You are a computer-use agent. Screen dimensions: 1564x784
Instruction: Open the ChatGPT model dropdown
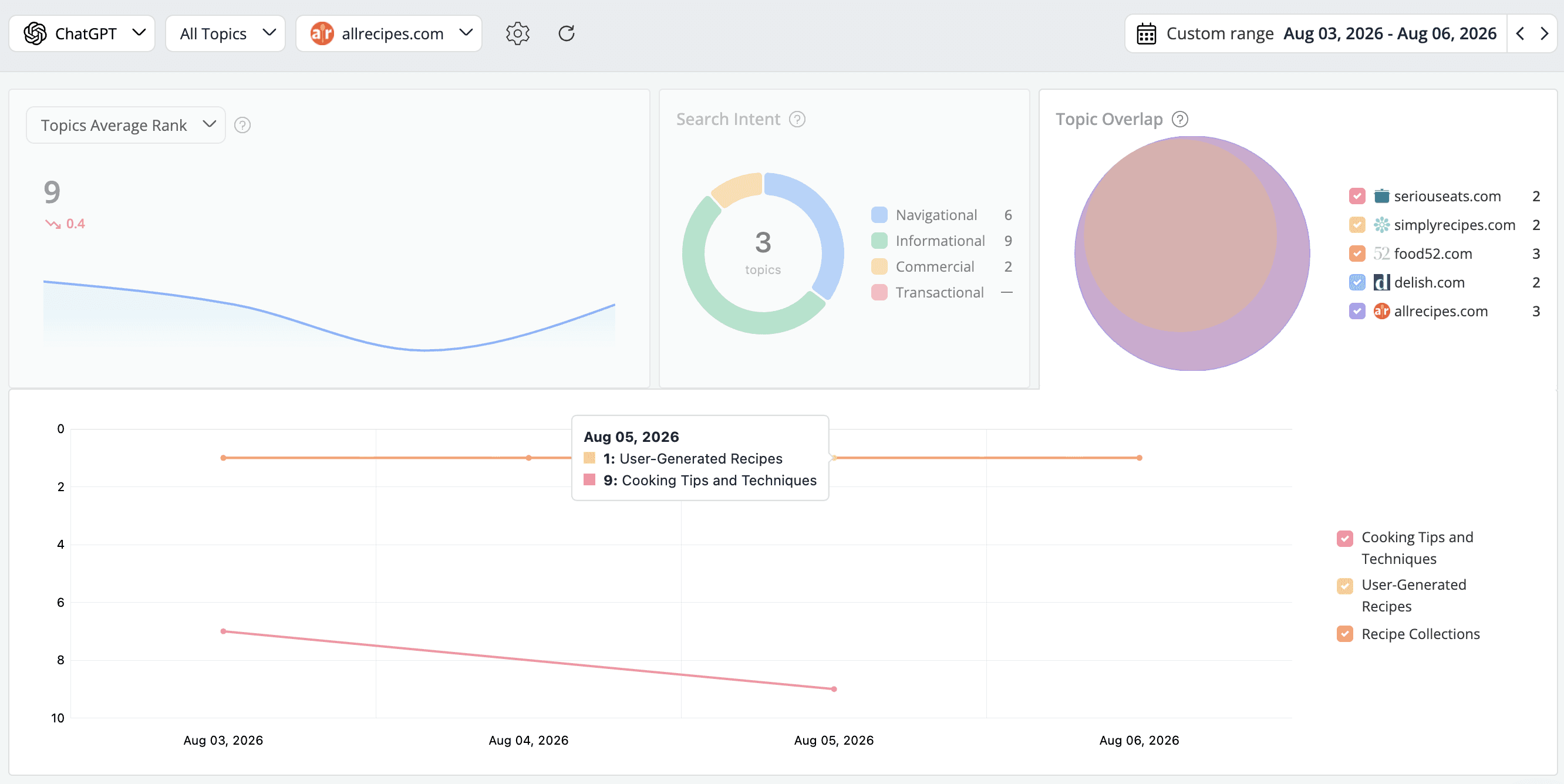point(82,33)
